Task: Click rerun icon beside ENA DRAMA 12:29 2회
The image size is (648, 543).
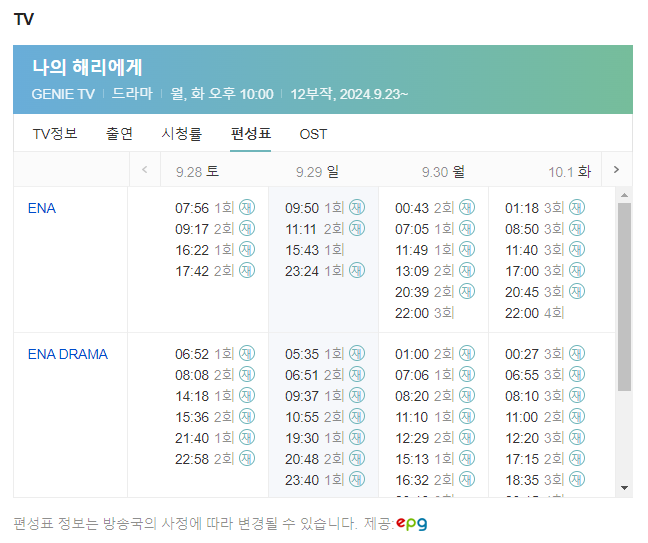Action: [467, 438]
